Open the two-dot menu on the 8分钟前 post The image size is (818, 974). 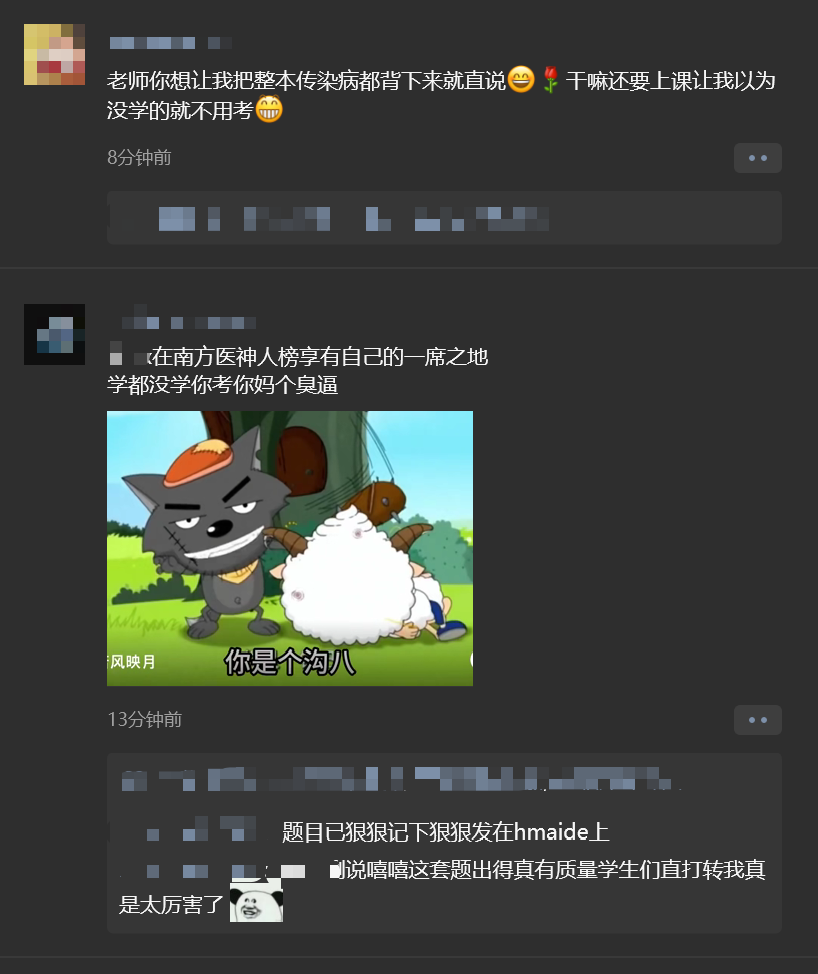[757, 158]
